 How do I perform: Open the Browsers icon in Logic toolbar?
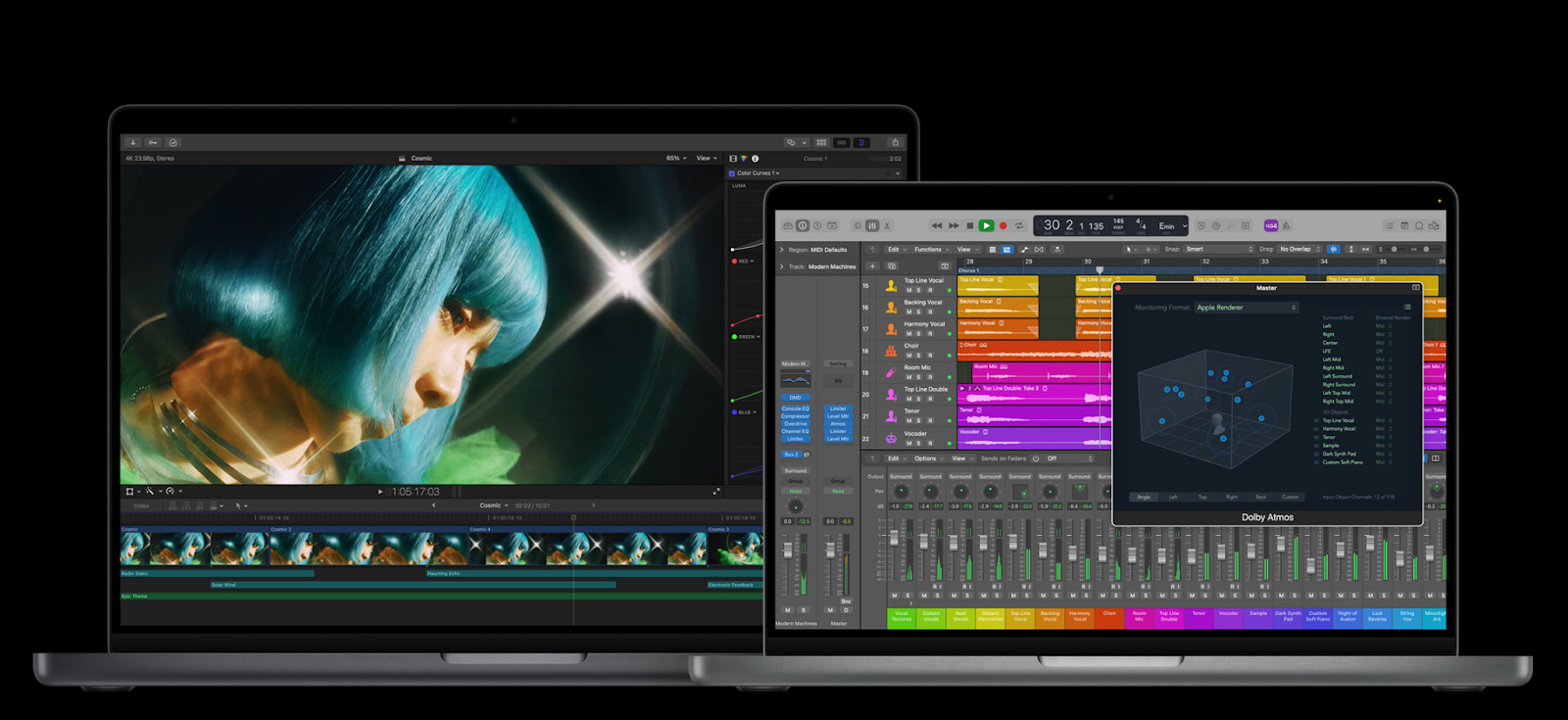tap(1434, 226)
